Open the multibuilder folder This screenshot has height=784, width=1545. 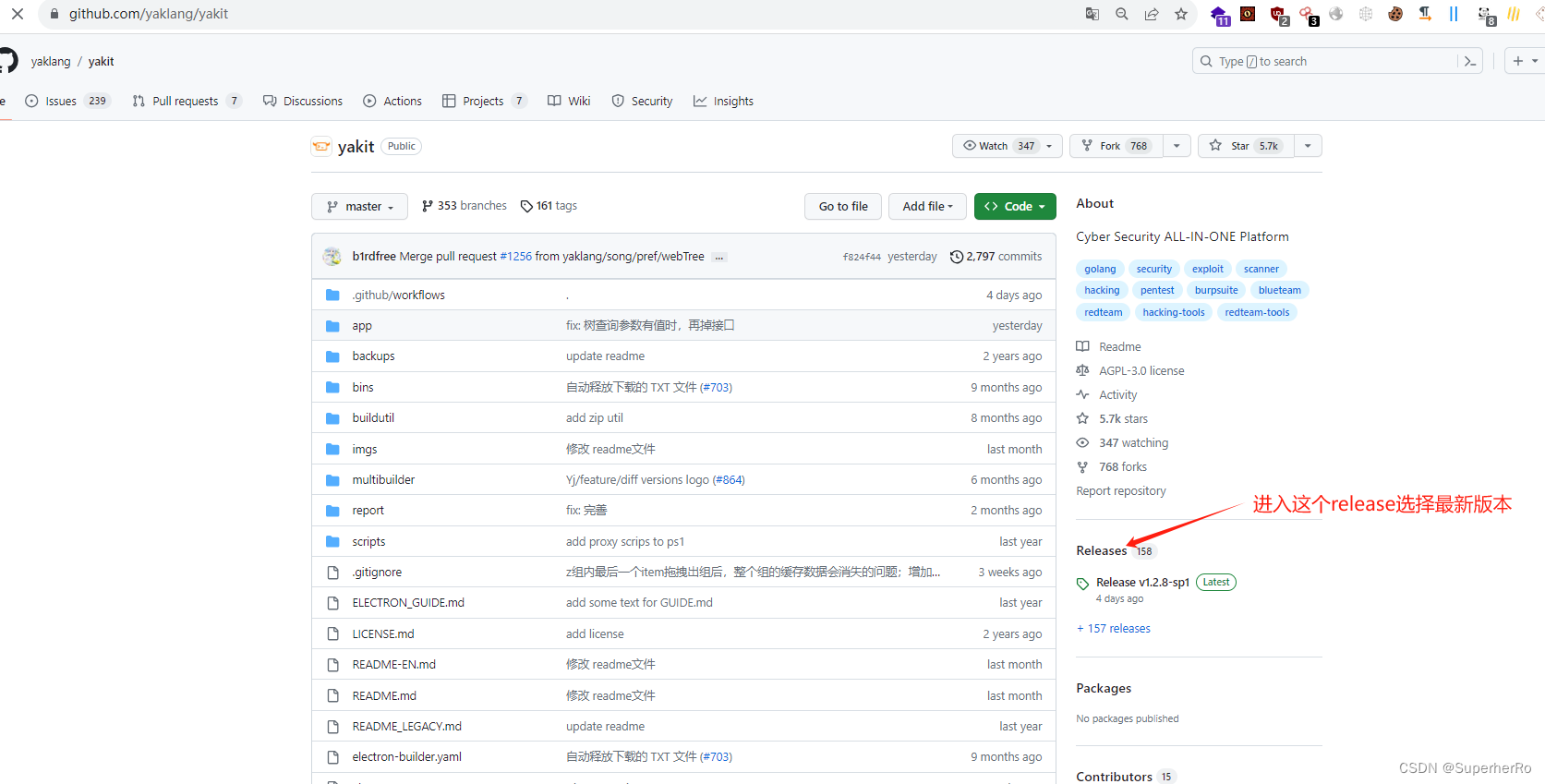pyautogui.click(x=383, y=479)
